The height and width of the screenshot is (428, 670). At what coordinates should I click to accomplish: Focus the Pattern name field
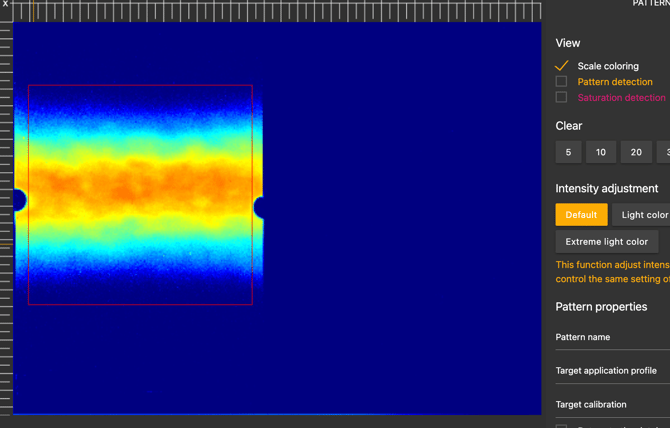612,338
